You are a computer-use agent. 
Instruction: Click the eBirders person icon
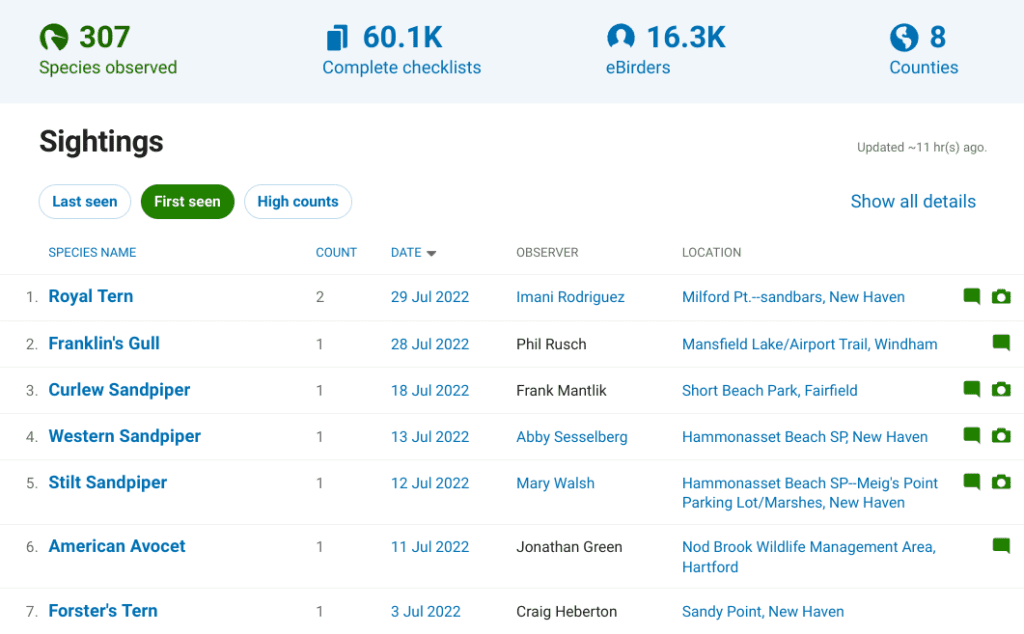click(620, 37)
